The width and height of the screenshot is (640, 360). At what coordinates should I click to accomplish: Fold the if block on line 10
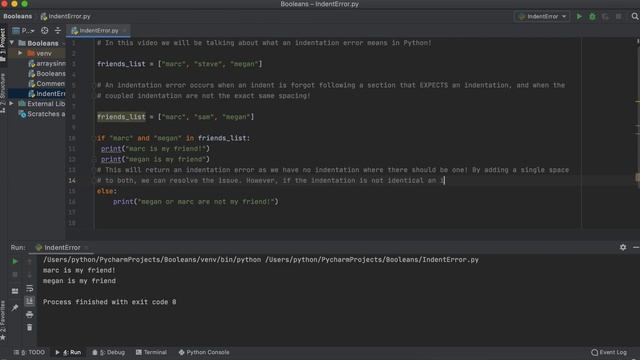[94, 138]
